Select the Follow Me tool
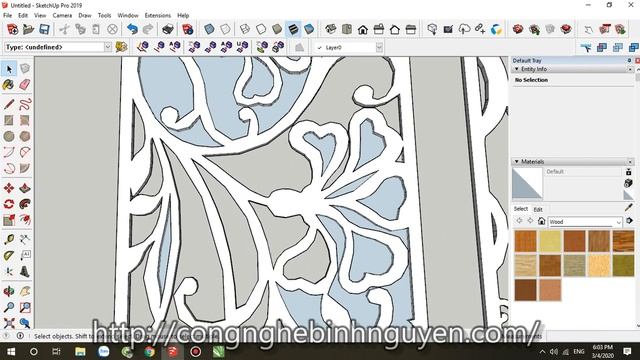 click(x=25, y=204)
